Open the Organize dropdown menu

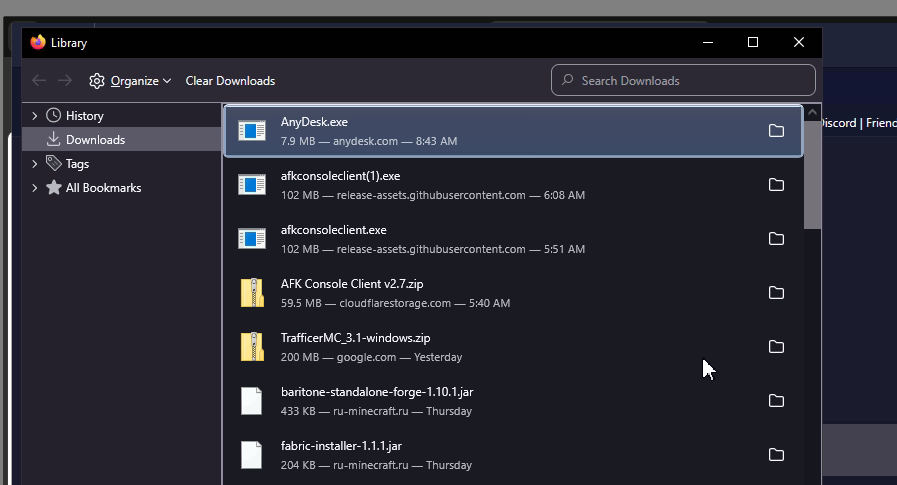(130, 81)
